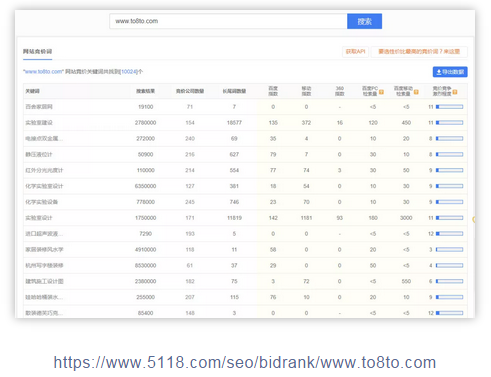The image size is (491, 377).
Task: Click help icon beside 竞价竞争激烈程度 header
Action: (455, 92)
